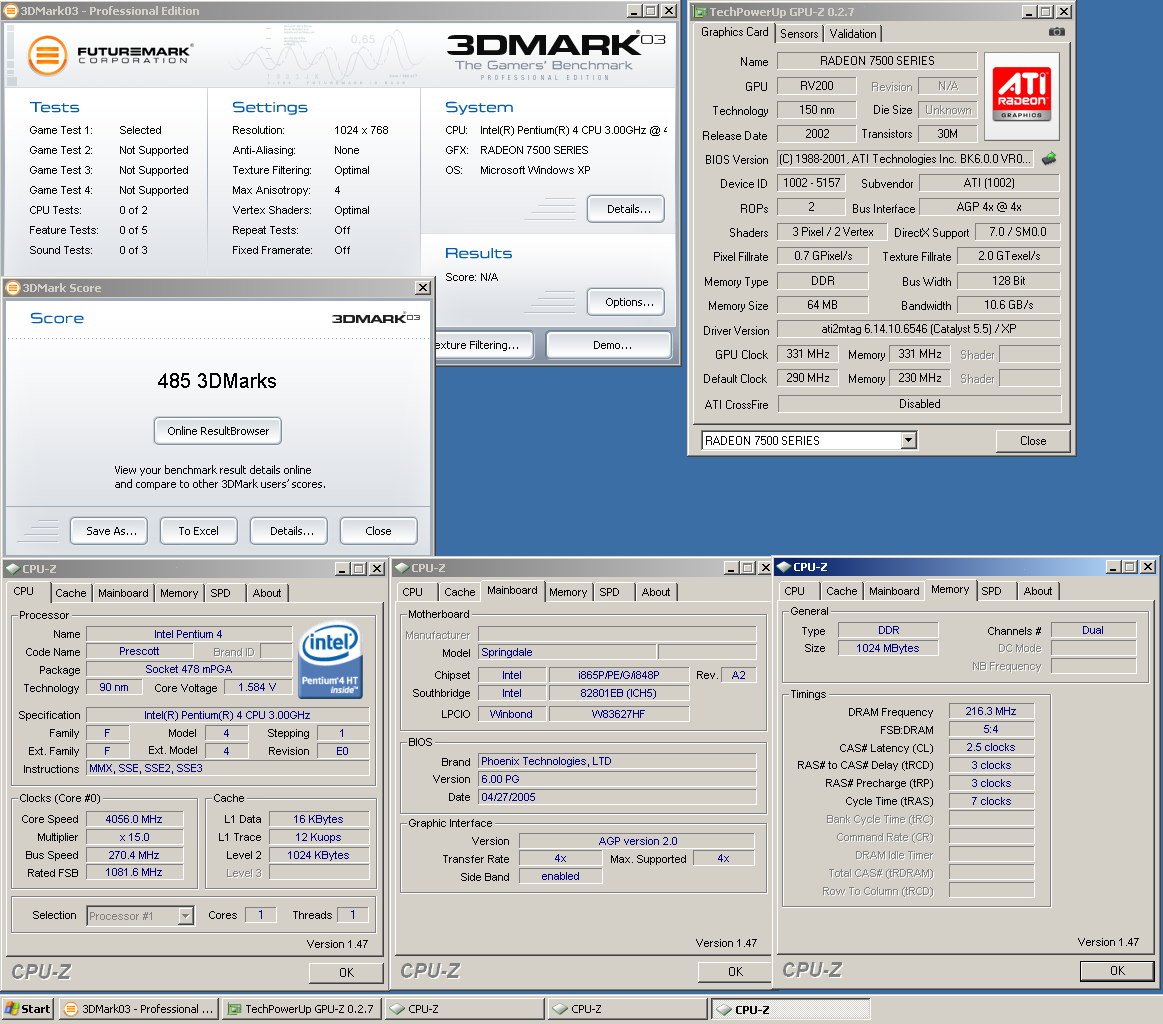
Task: Click the Rated FSB 1081.6 MHz value
Action: [134, 873]
